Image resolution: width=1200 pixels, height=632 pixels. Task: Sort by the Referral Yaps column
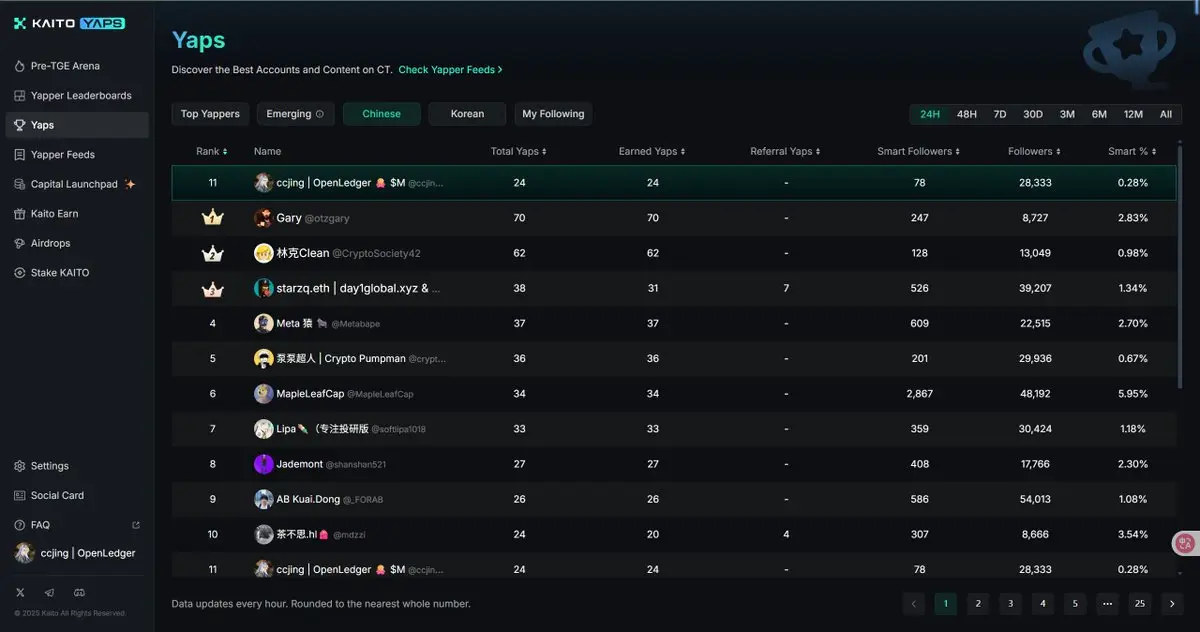pos(785,151)
